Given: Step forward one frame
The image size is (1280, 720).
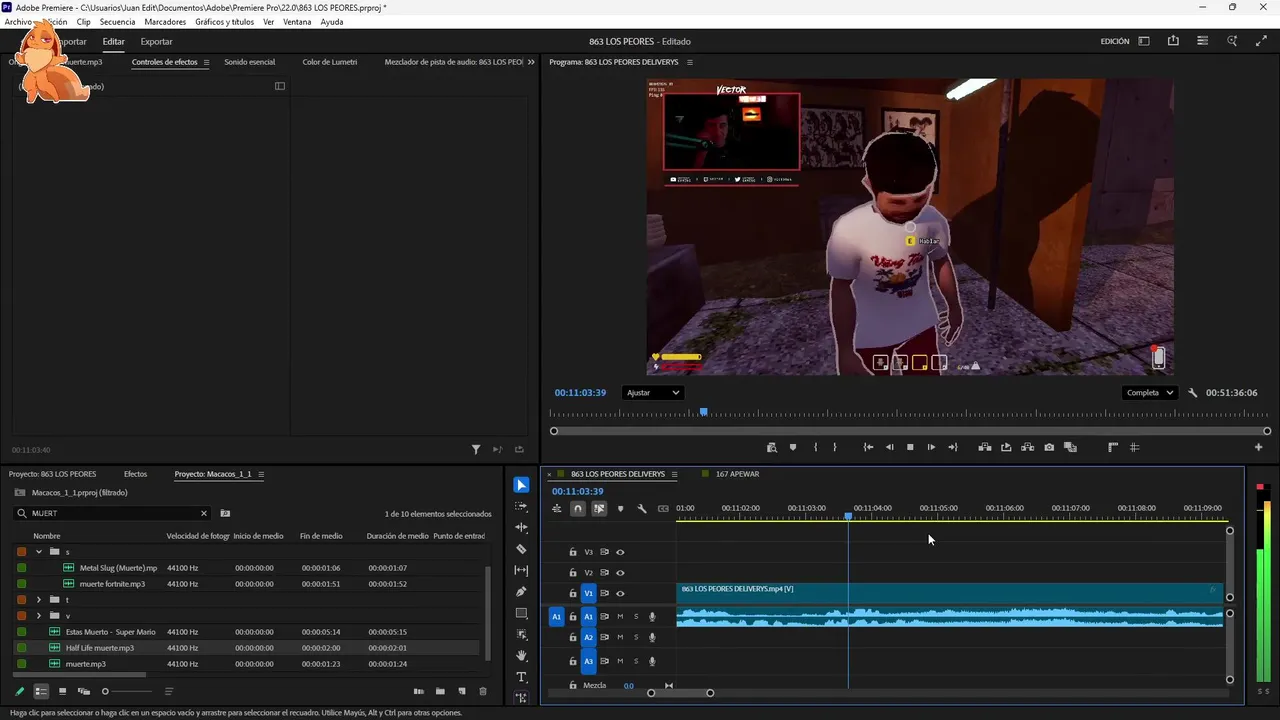Looking at the screenshot, I should click(x=931, y=447).
